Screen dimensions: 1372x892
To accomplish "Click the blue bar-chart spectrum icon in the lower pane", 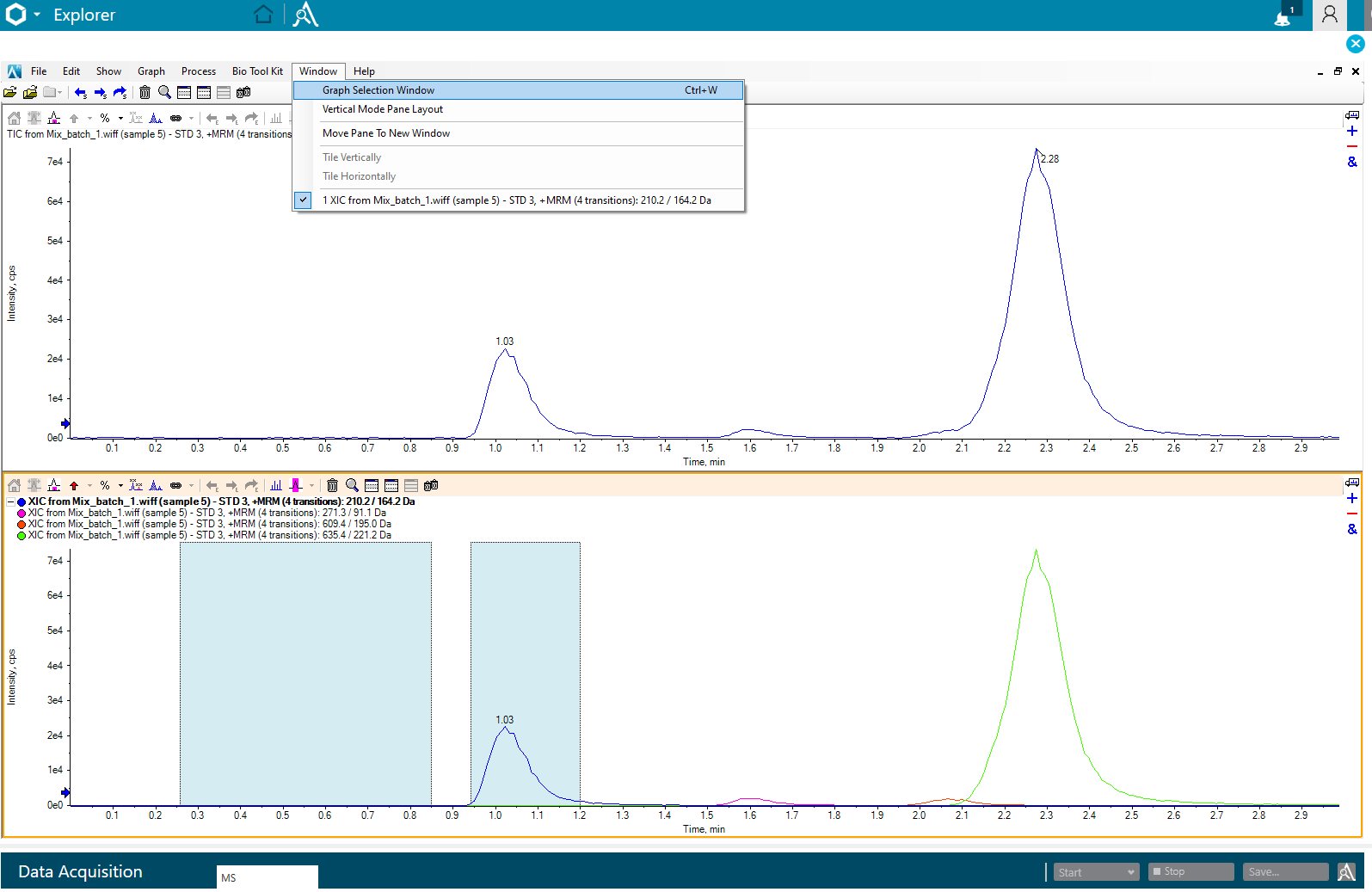I will point(276,485).
